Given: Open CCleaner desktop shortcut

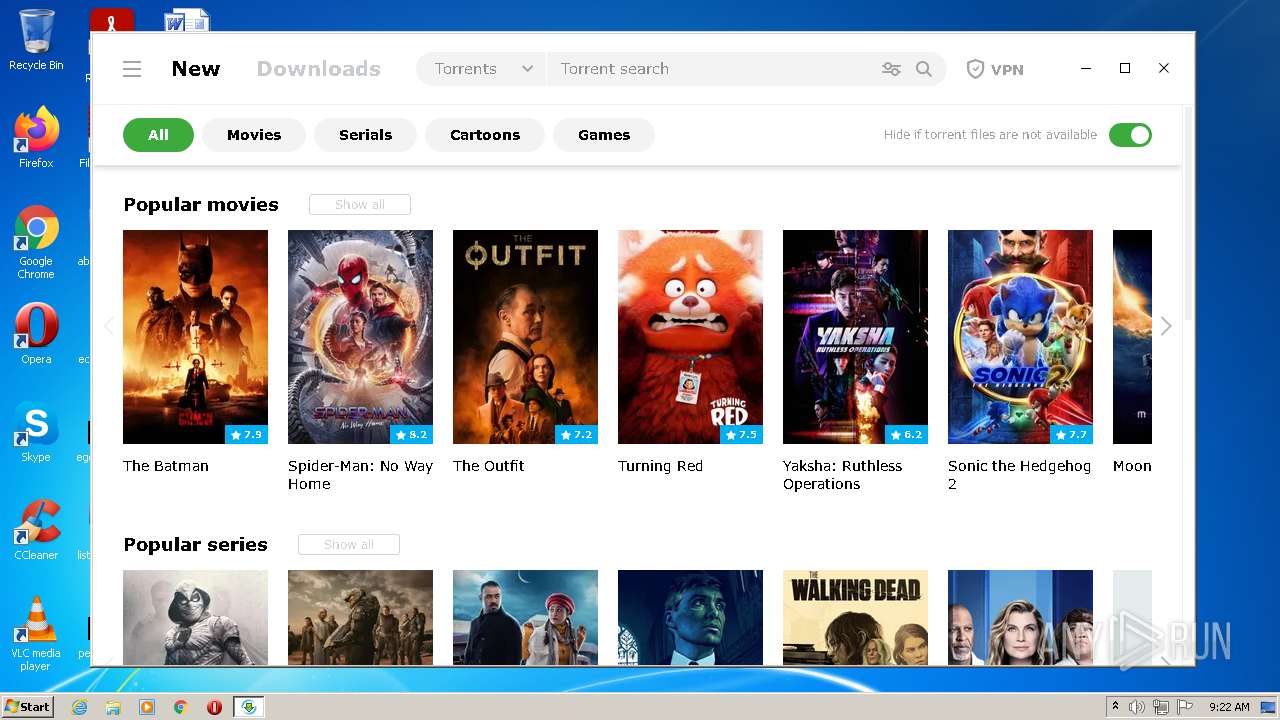Looking at the screenshot, I should [36, 530].
